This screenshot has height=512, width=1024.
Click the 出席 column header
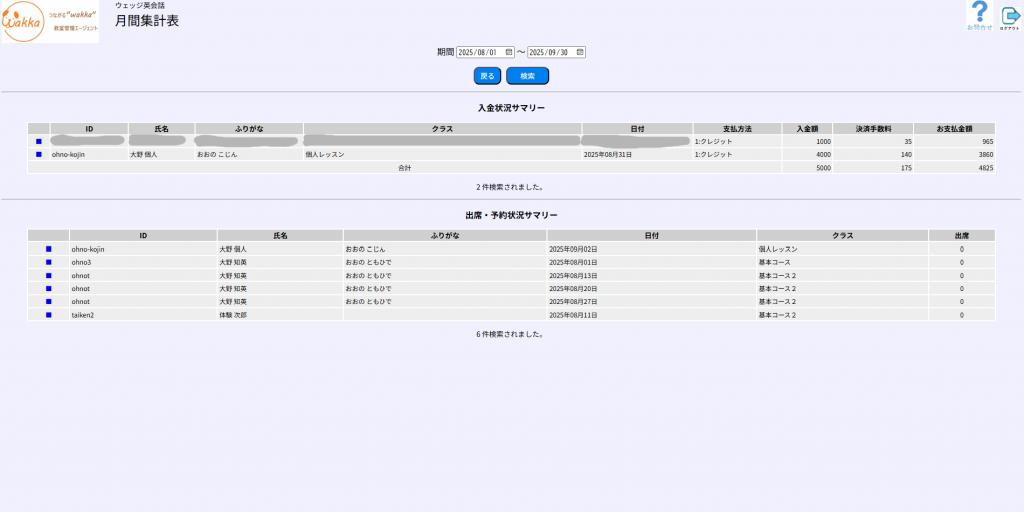click(961, 236)
